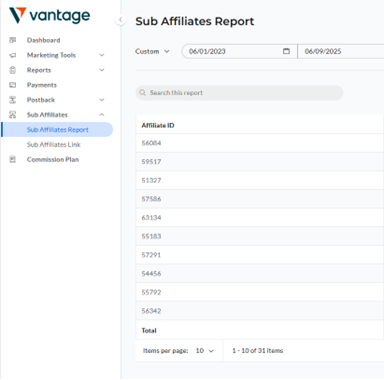Image resolution: width=384 pixels, height=380 pixels.
Task: Click the Dashboard icon in sidebar
Action: click(x=13, y=40)
